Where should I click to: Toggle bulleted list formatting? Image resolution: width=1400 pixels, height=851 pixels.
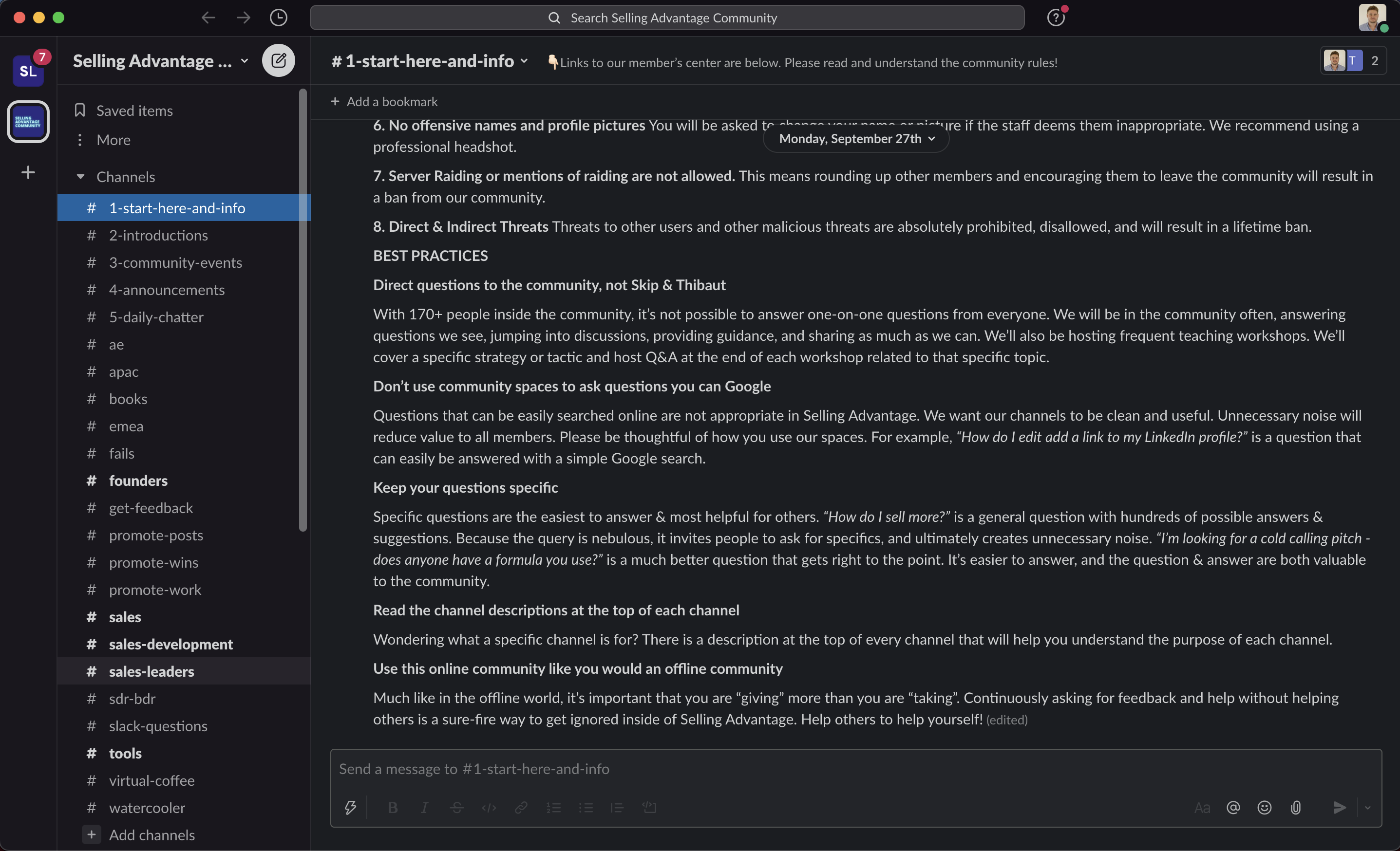pyautogui.click(x=585, y=807)
